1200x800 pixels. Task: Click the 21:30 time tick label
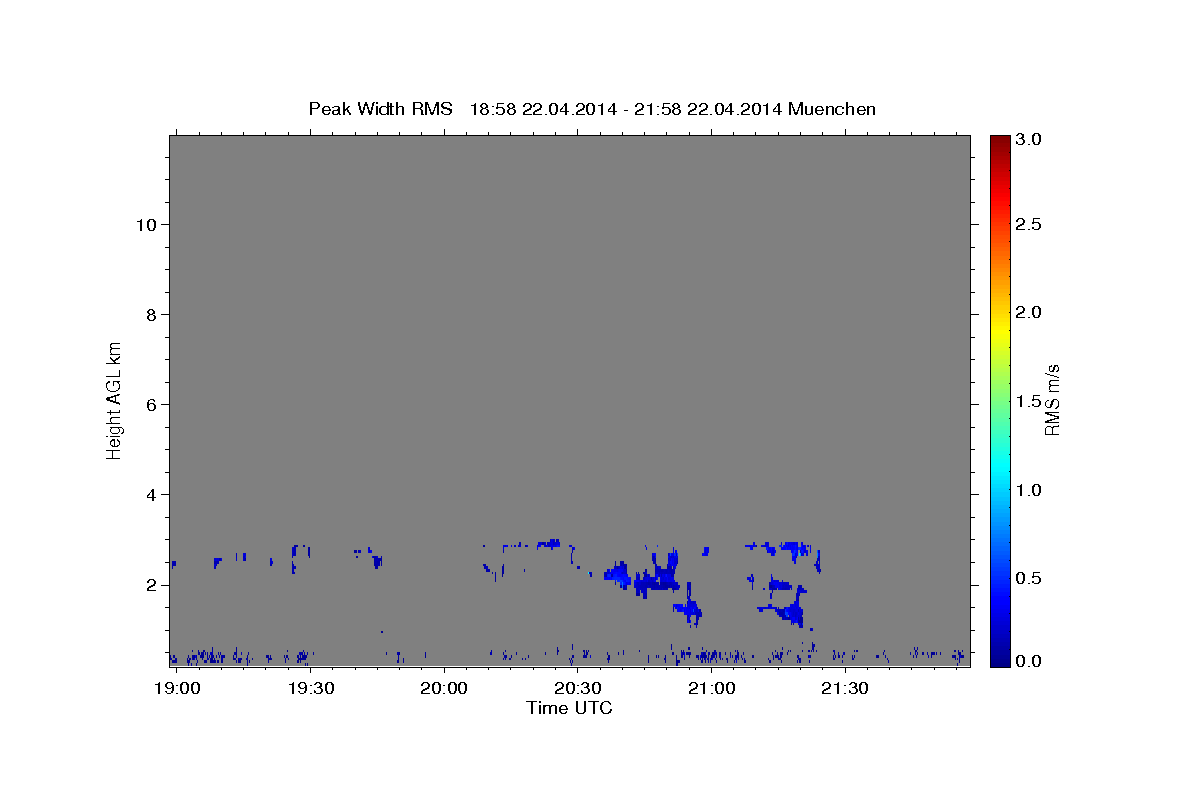[x=845, y=688]
